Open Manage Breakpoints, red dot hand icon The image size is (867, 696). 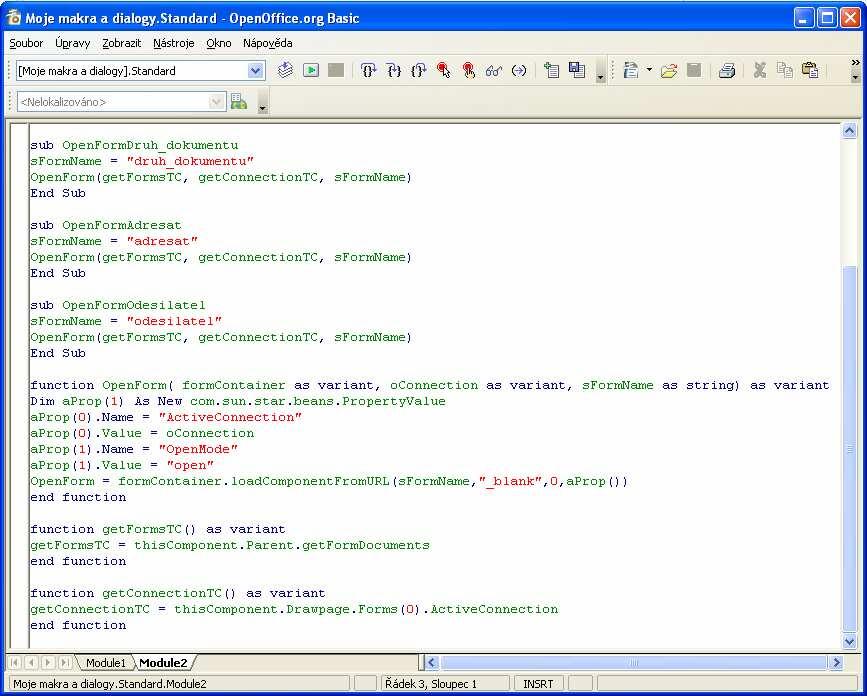[x=468, y=70]
